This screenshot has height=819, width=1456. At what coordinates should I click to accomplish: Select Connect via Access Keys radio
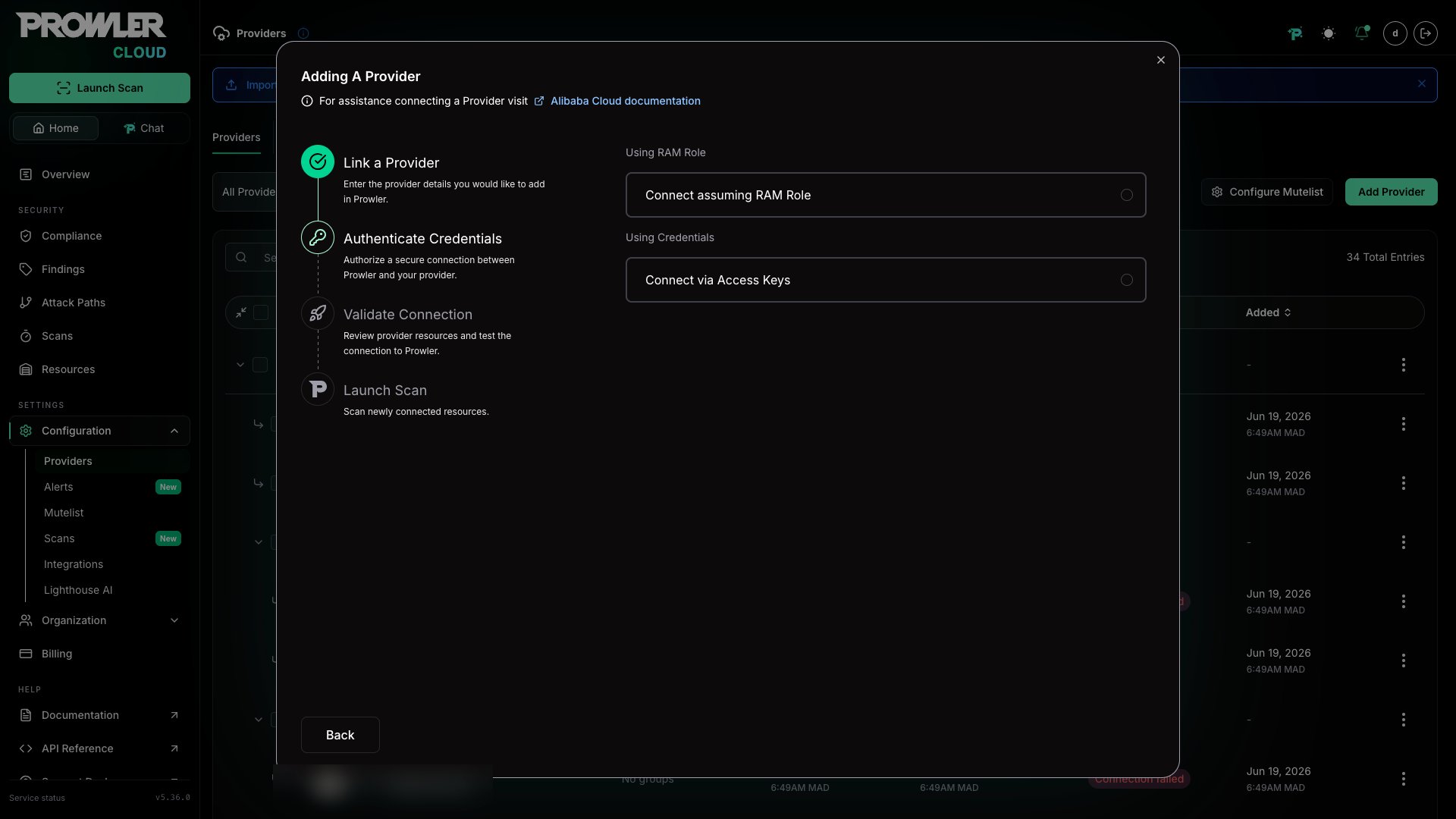point(1127,280)
